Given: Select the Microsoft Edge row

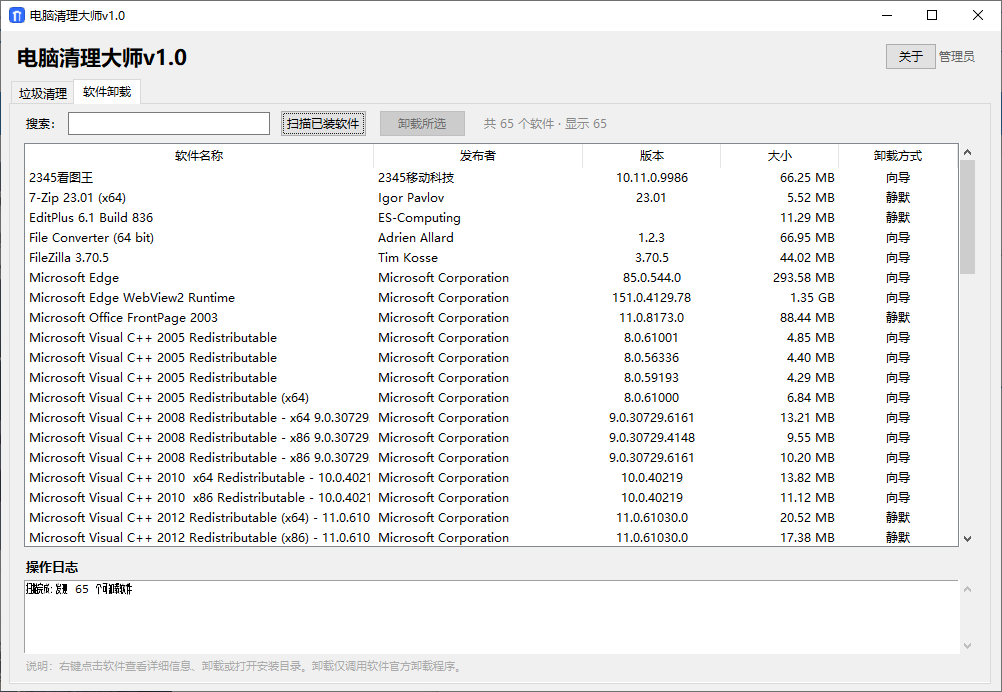Looking at the screenshot, I should tap(492, 277).
